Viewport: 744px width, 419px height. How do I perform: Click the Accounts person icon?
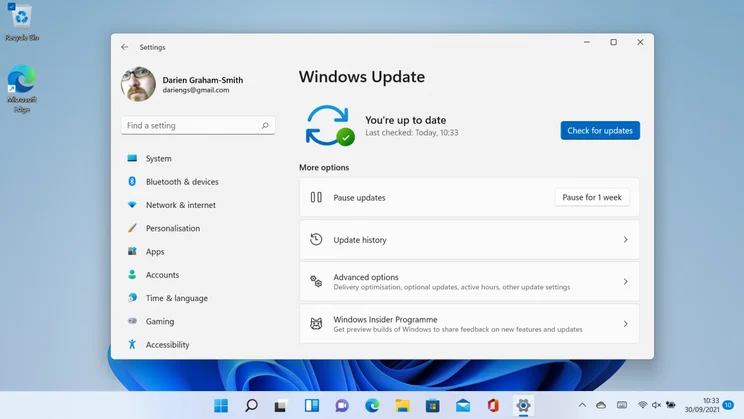[132, 274]
